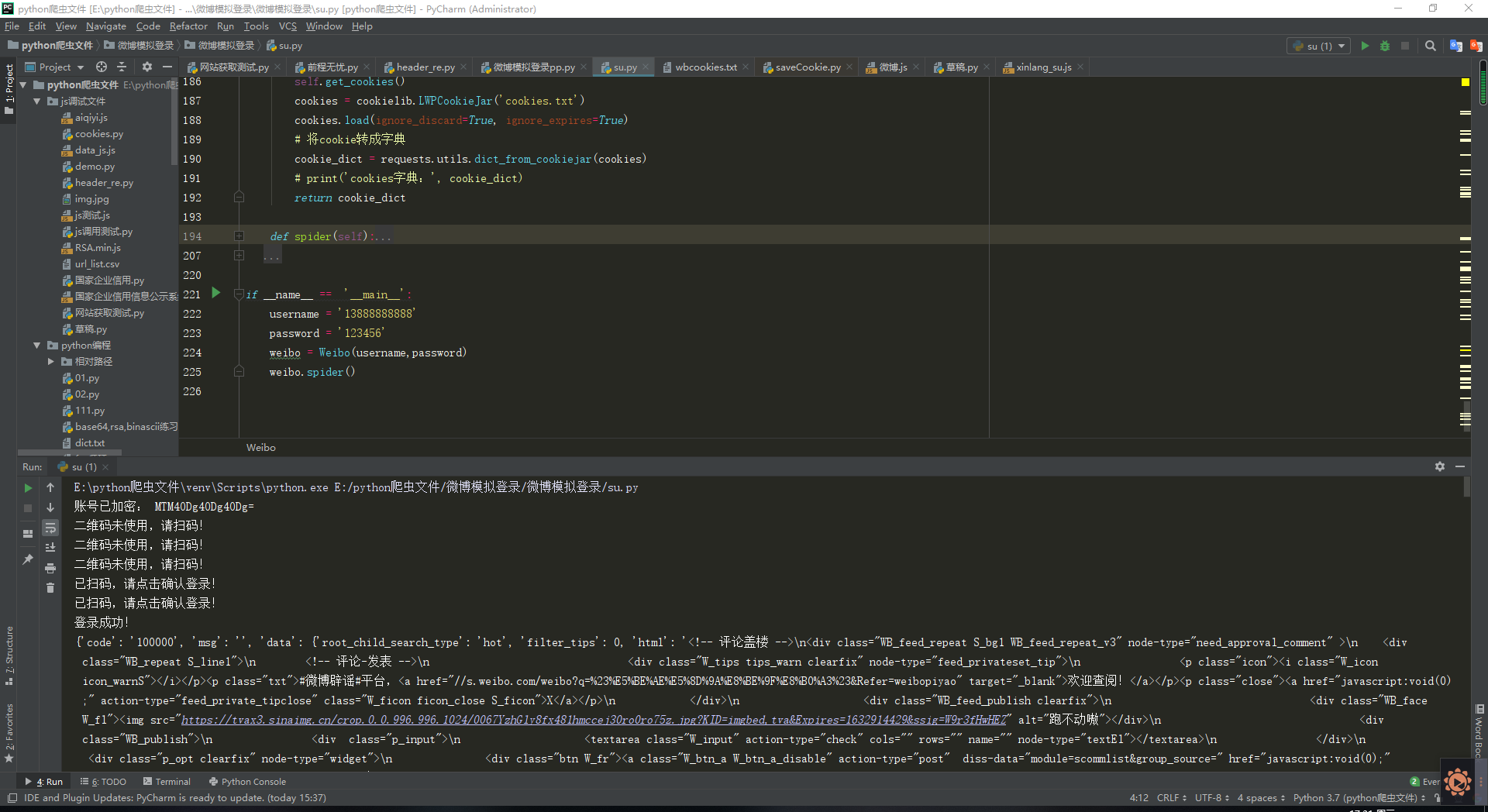
Task: Click the blue Google Translate toolbar icon
Action: pos(1455,46)
